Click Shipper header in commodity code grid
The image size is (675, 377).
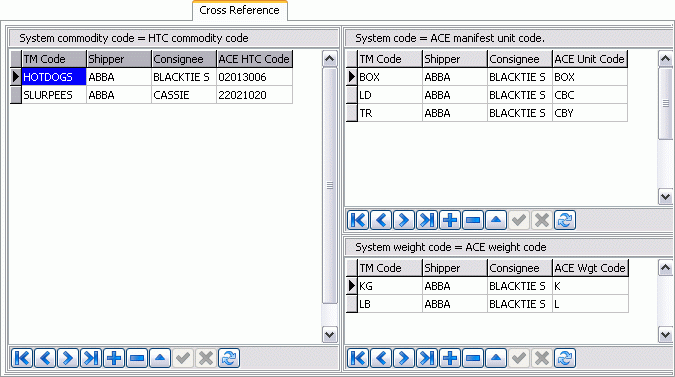pos(119,59)
